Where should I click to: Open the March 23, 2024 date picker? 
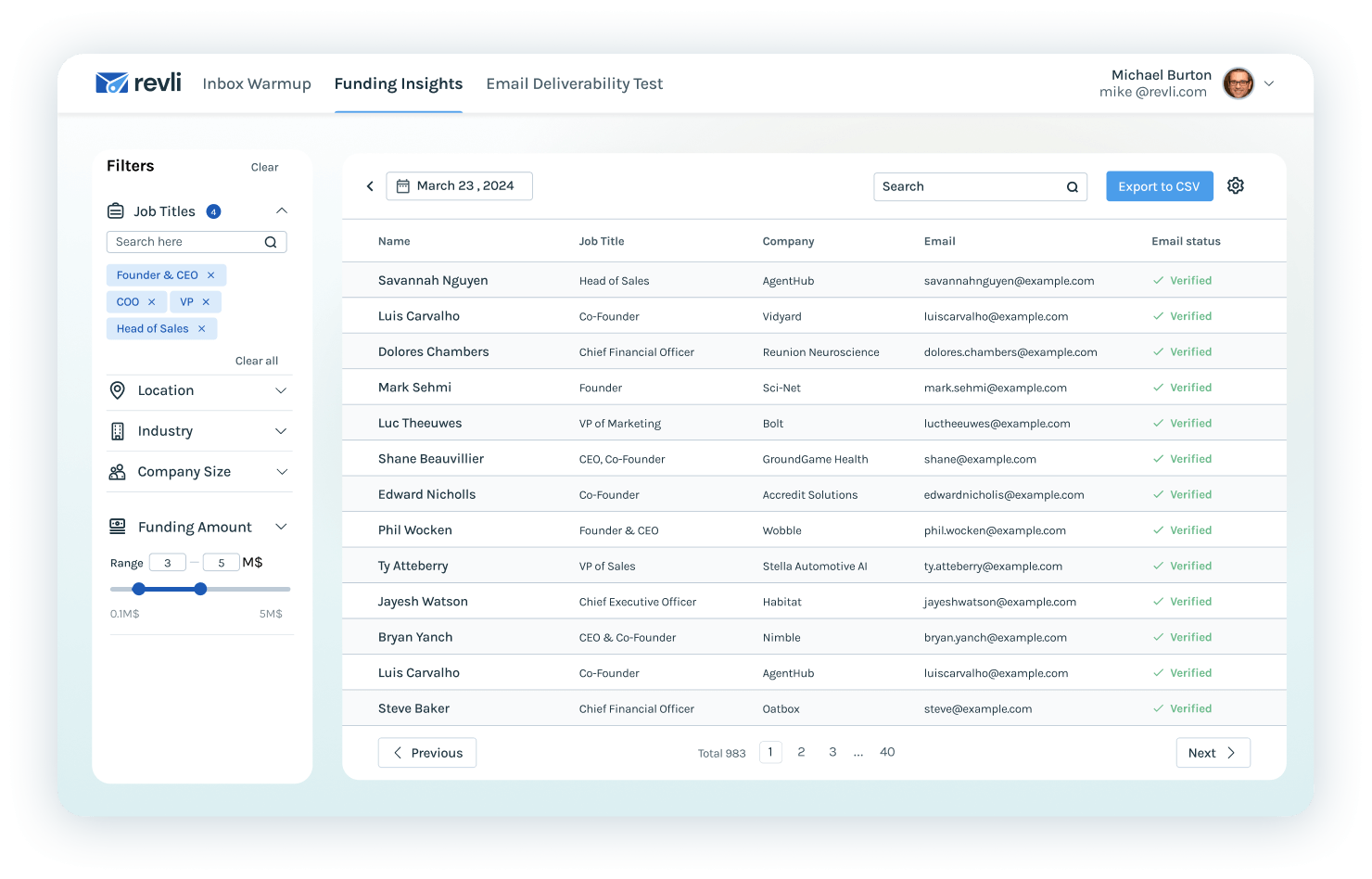[459, 186]
